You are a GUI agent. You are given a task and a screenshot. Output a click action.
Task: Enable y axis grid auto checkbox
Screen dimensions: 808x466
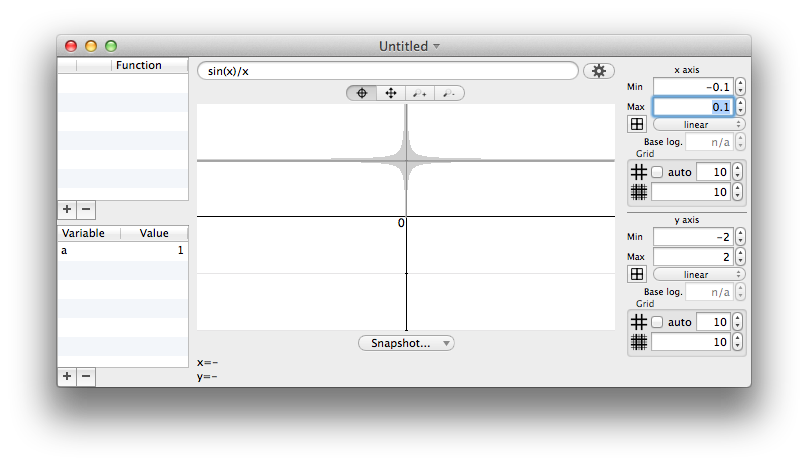(x=657, y=322)
